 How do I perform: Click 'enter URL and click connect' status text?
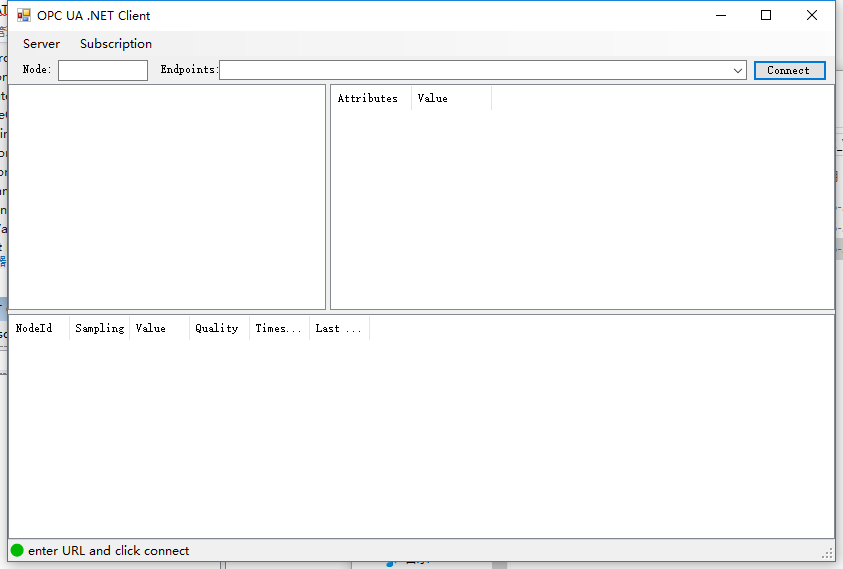(x=109, y=551)
